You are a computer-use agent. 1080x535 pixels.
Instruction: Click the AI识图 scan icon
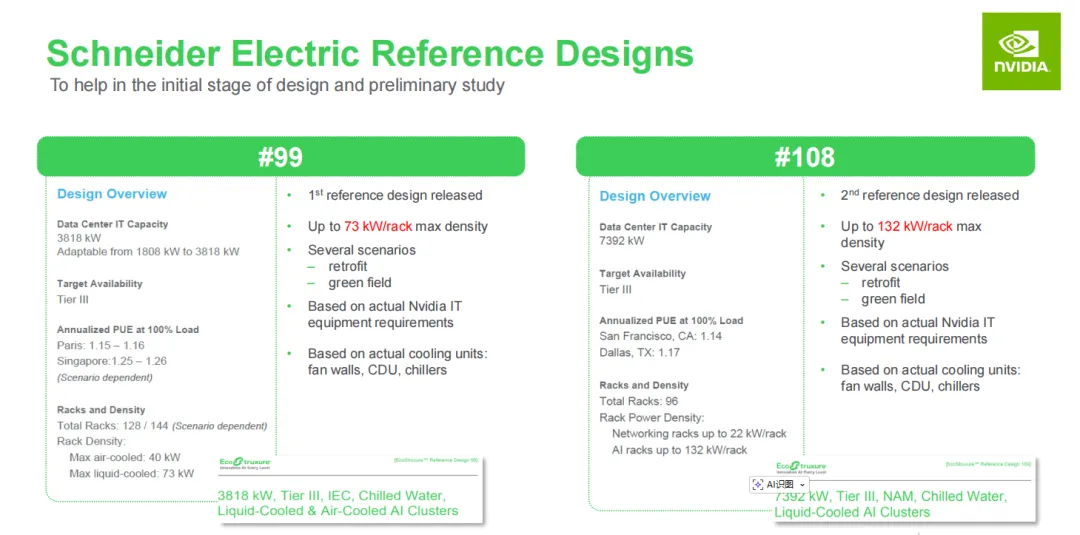point(758,485)
